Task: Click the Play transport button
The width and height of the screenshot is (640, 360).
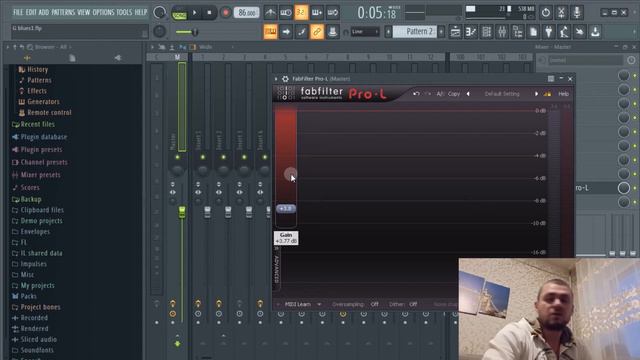Action: pos(194,13)
